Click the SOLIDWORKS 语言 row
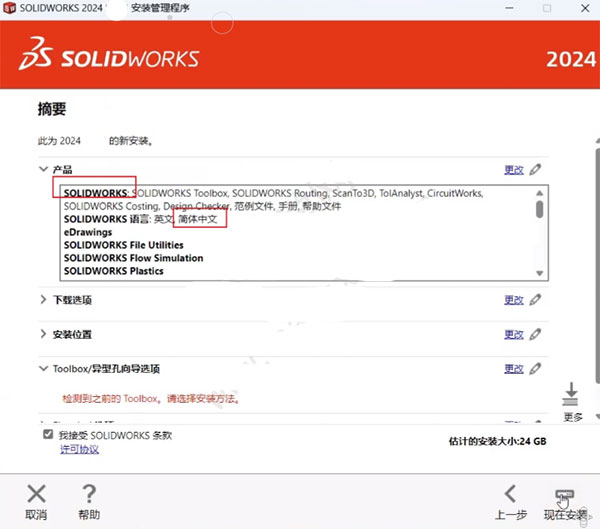 pos(140,219)
